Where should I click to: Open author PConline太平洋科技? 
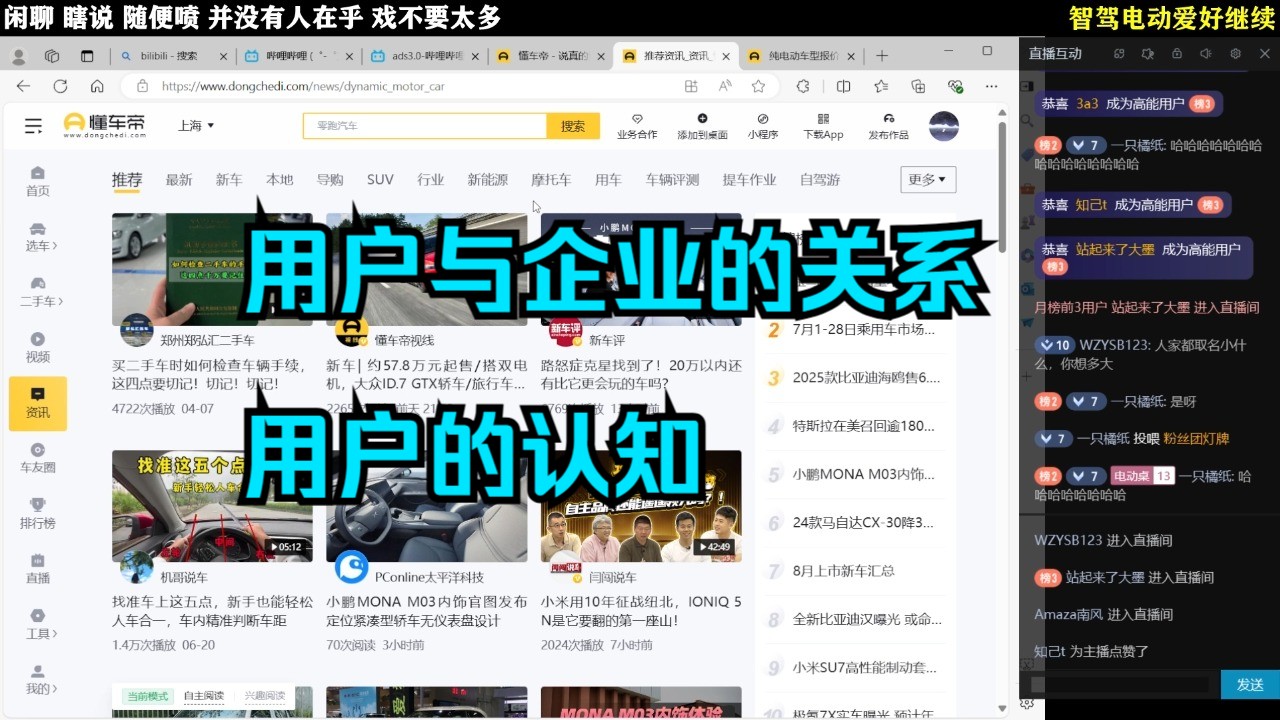point(429,578)
